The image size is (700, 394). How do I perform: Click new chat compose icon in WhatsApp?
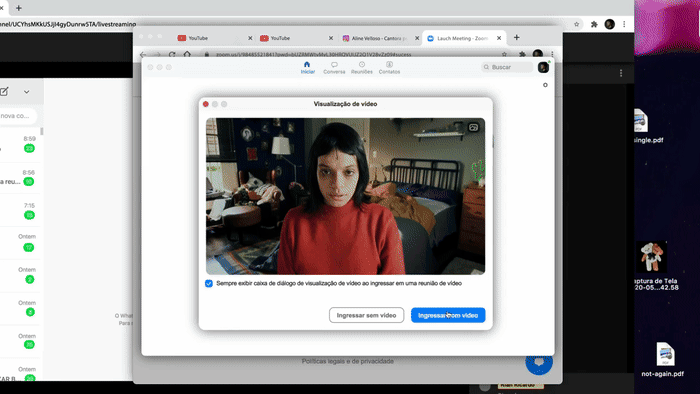tap(4, 91)
